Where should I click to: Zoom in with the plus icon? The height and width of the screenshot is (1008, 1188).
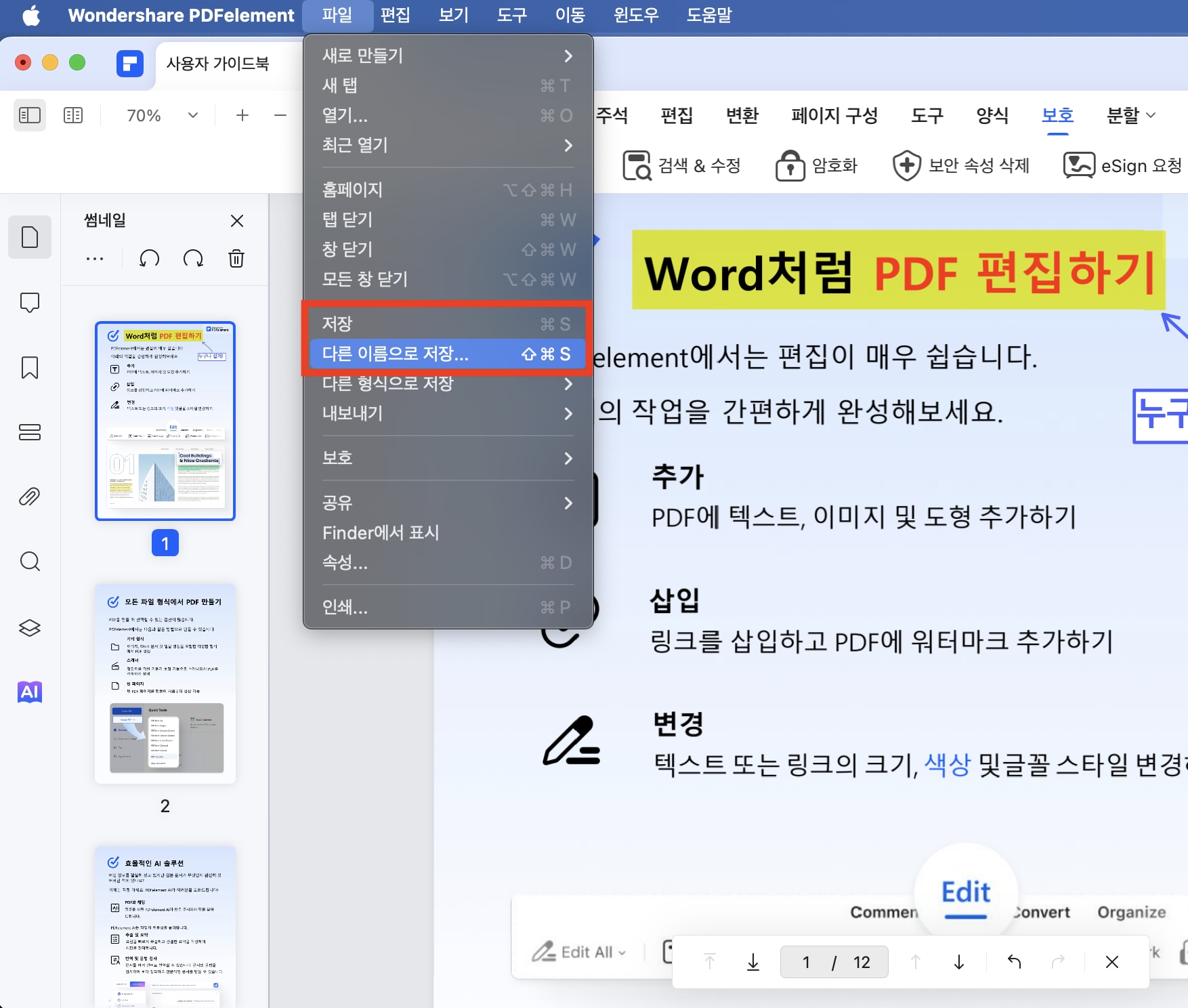242,115
